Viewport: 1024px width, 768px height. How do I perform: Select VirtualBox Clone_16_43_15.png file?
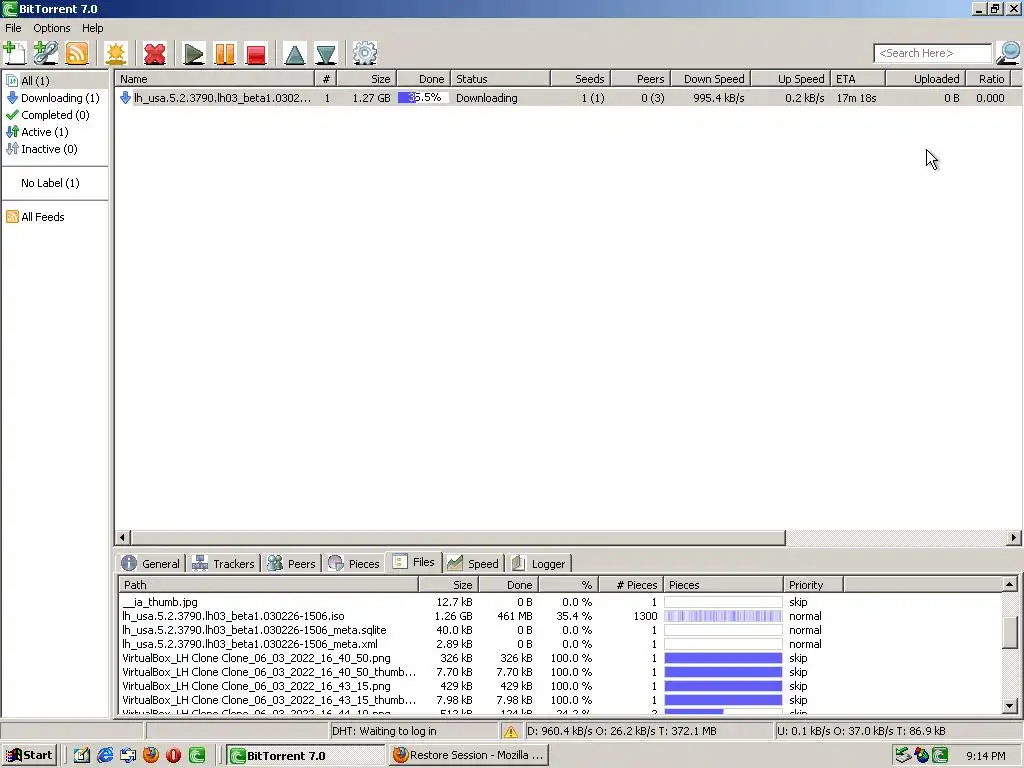560,686
